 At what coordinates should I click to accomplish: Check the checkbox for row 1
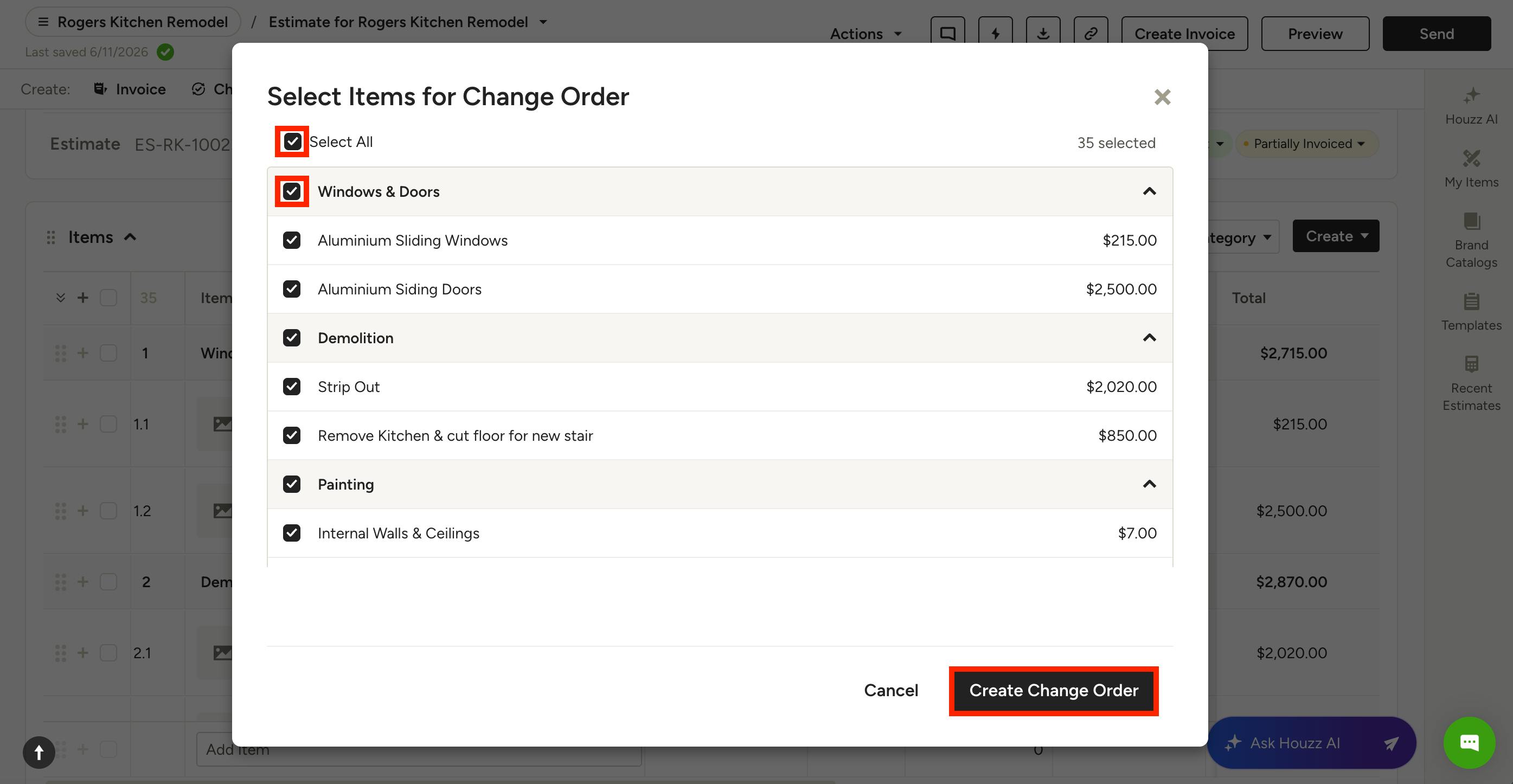pyautogui.click(x=108, y=353)
